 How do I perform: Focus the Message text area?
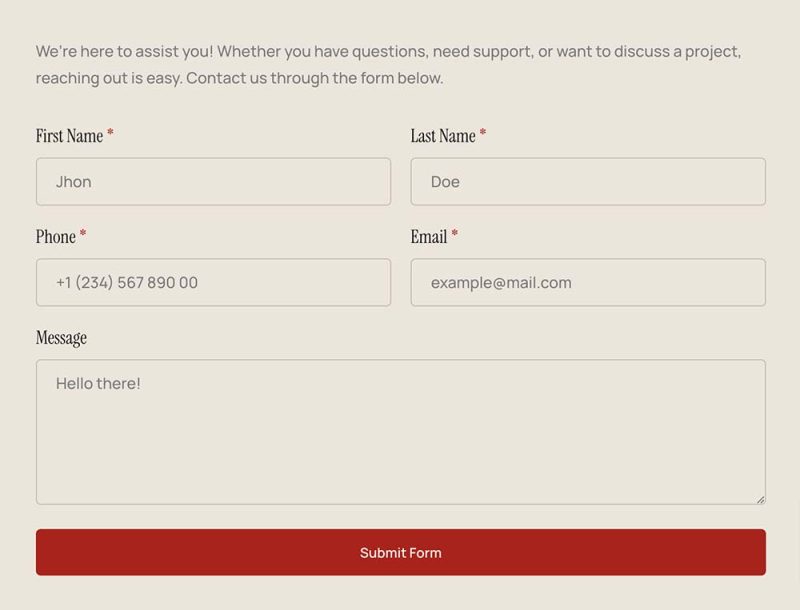click(x=400, y=440)
